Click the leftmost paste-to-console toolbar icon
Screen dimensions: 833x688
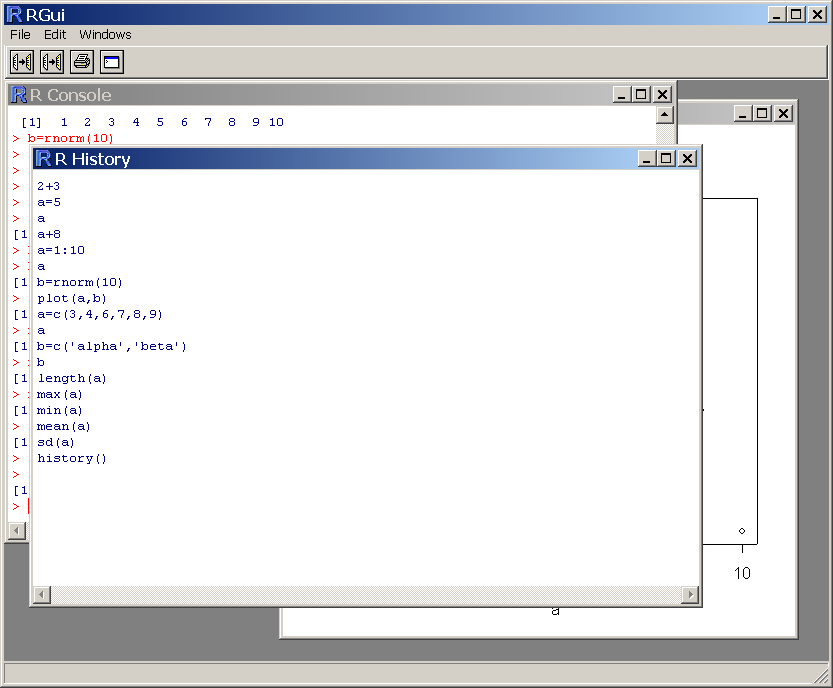22,62
